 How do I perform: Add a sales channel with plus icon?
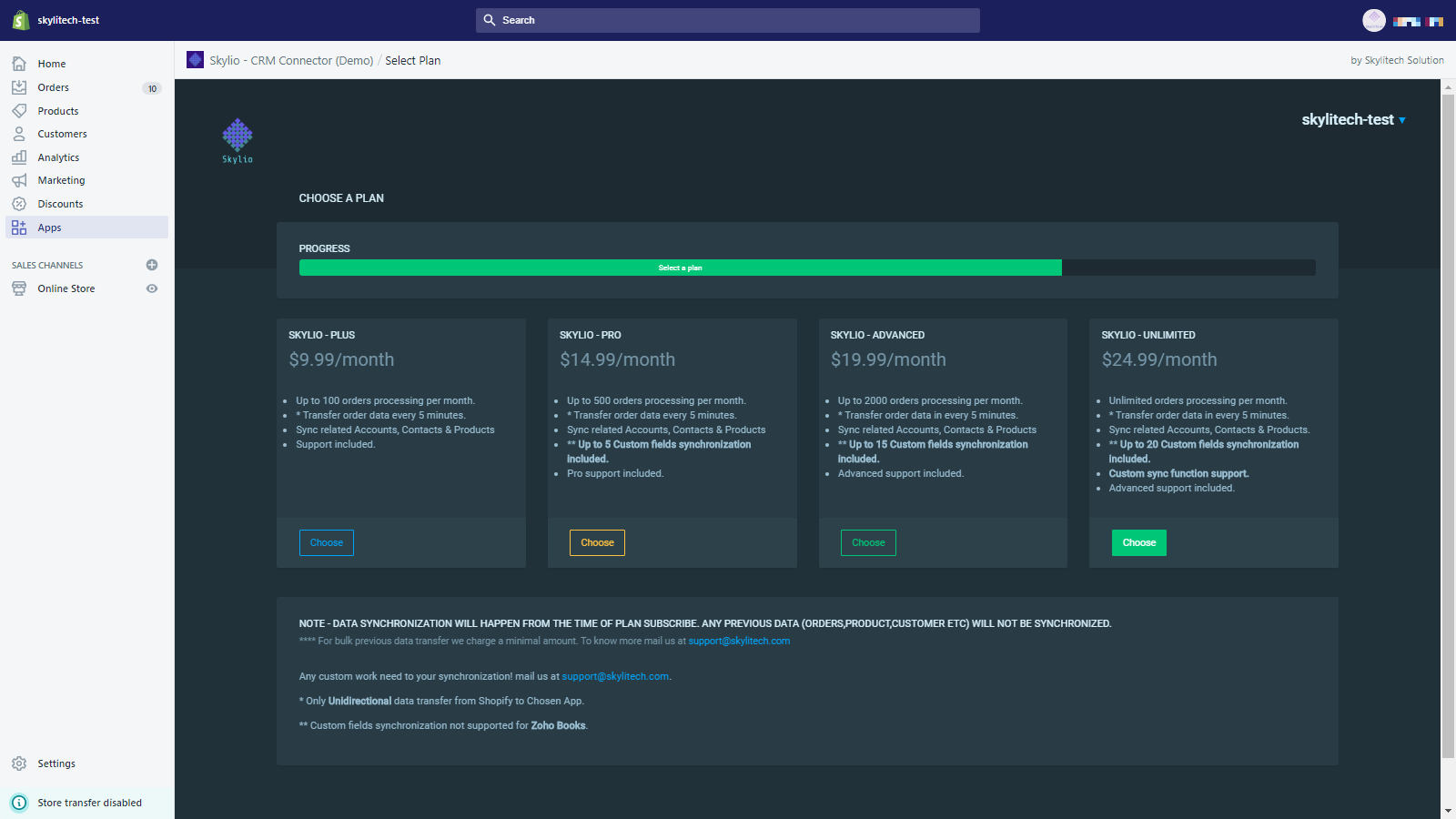152,265
